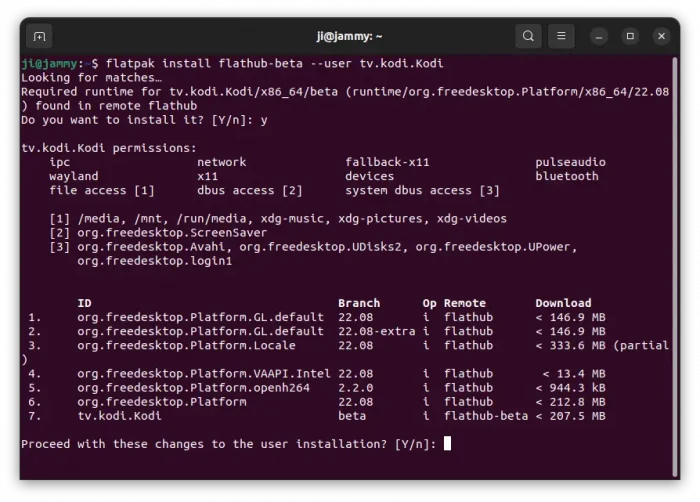This screenshot has height=502, width=700.
Task: Open a new terminal tab
Action: click(39, 37)
